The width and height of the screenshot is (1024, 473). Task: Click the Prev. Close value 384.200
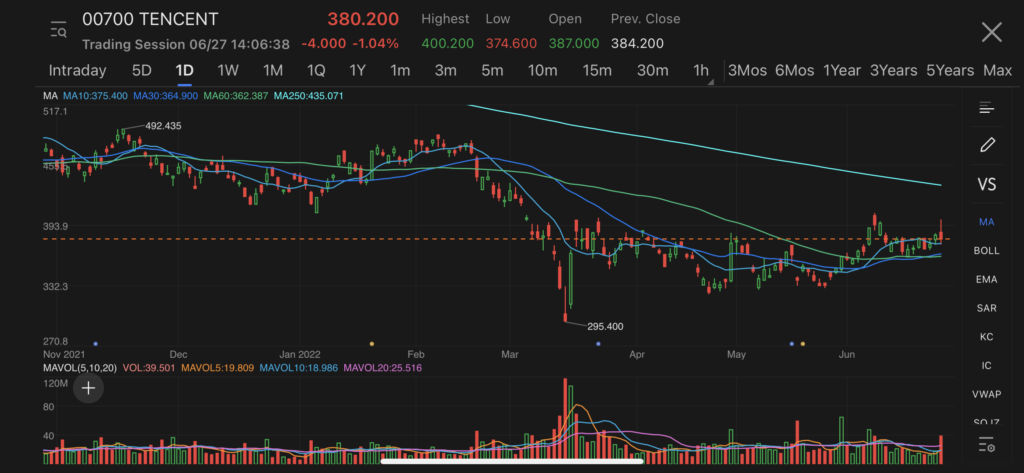click(637, 44)
